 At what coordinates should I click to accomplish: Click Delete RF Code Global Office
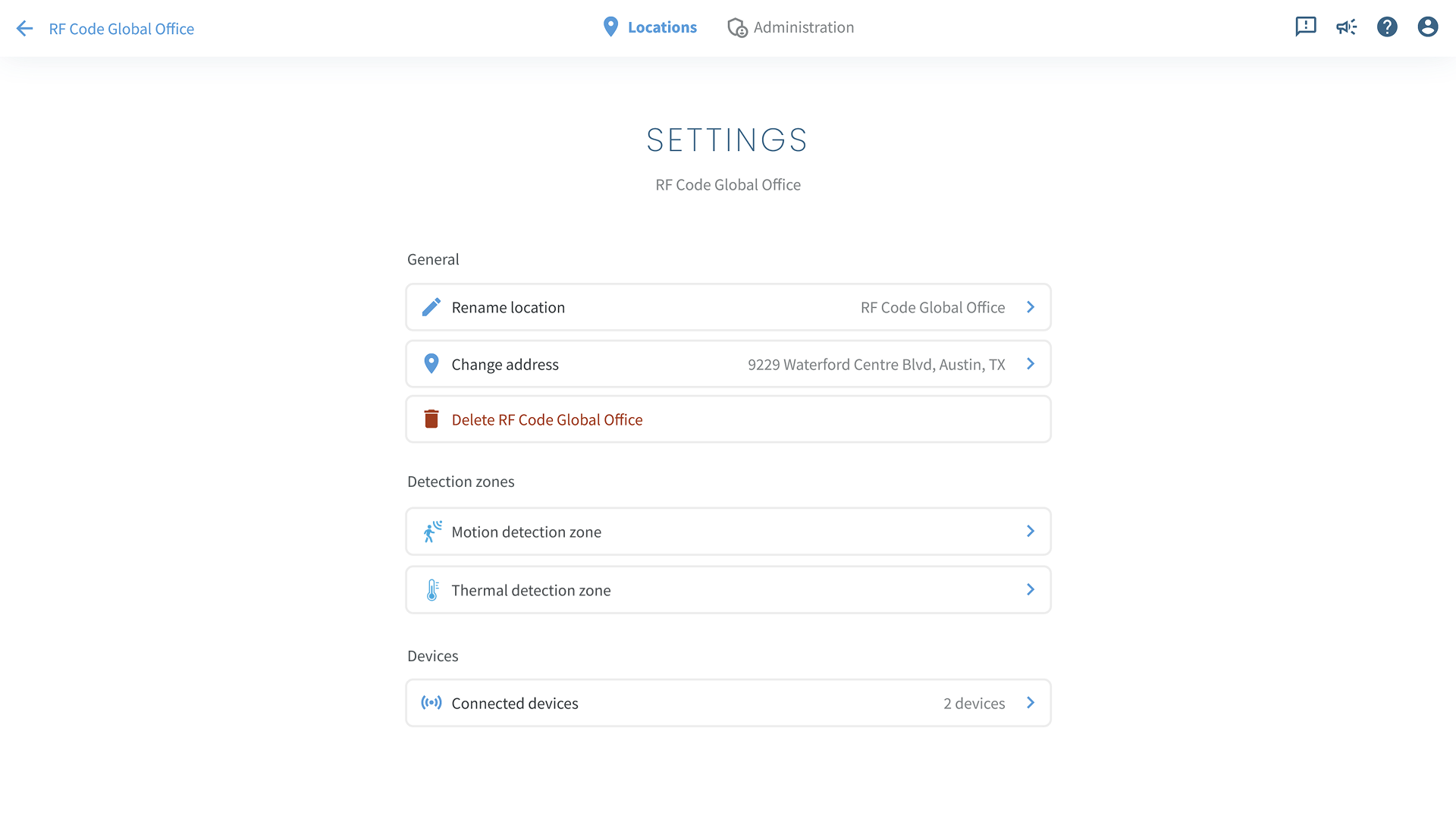pyautogui.click(x=547, y=419)
